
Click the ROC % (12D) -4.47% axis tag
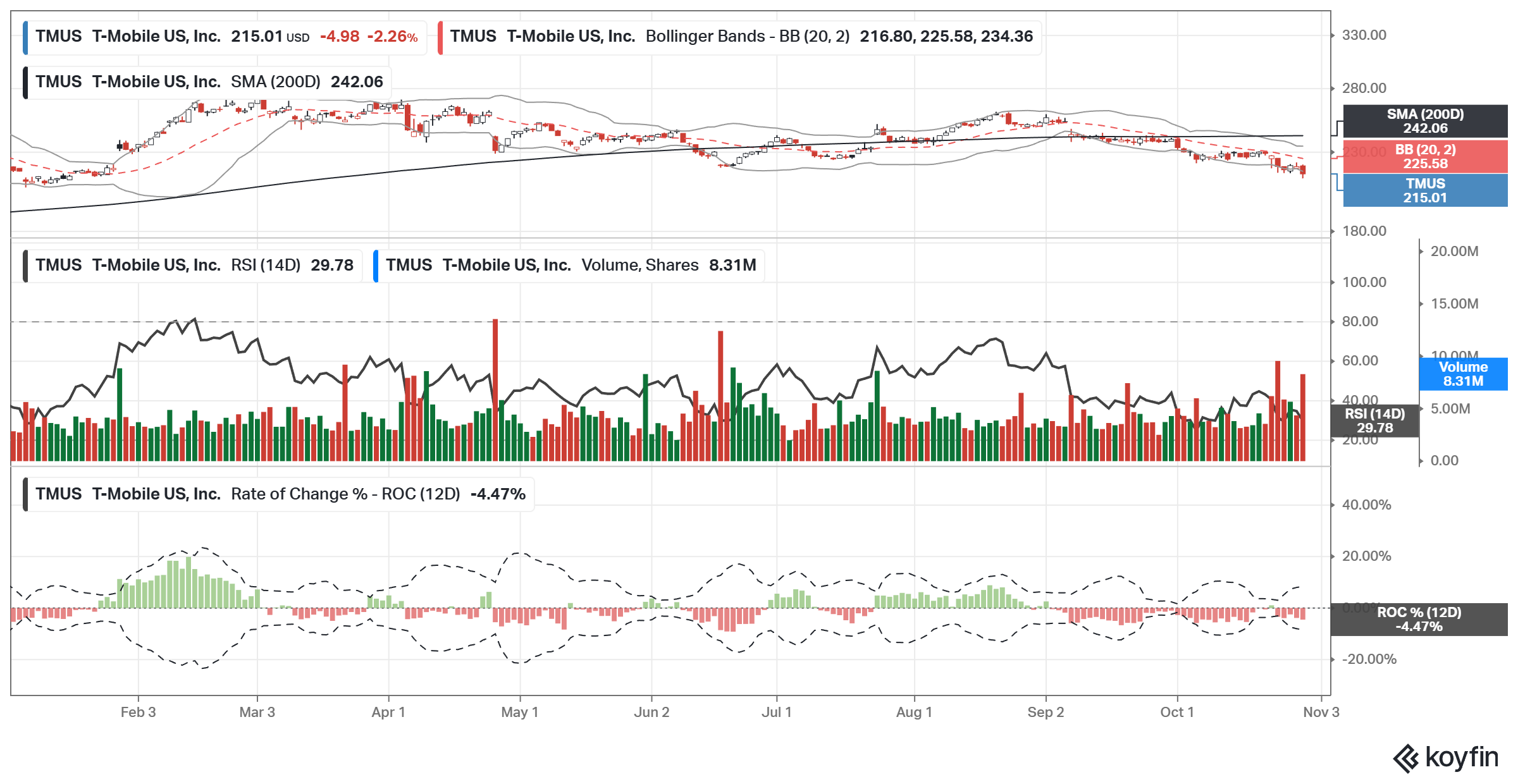point(1419,620)
